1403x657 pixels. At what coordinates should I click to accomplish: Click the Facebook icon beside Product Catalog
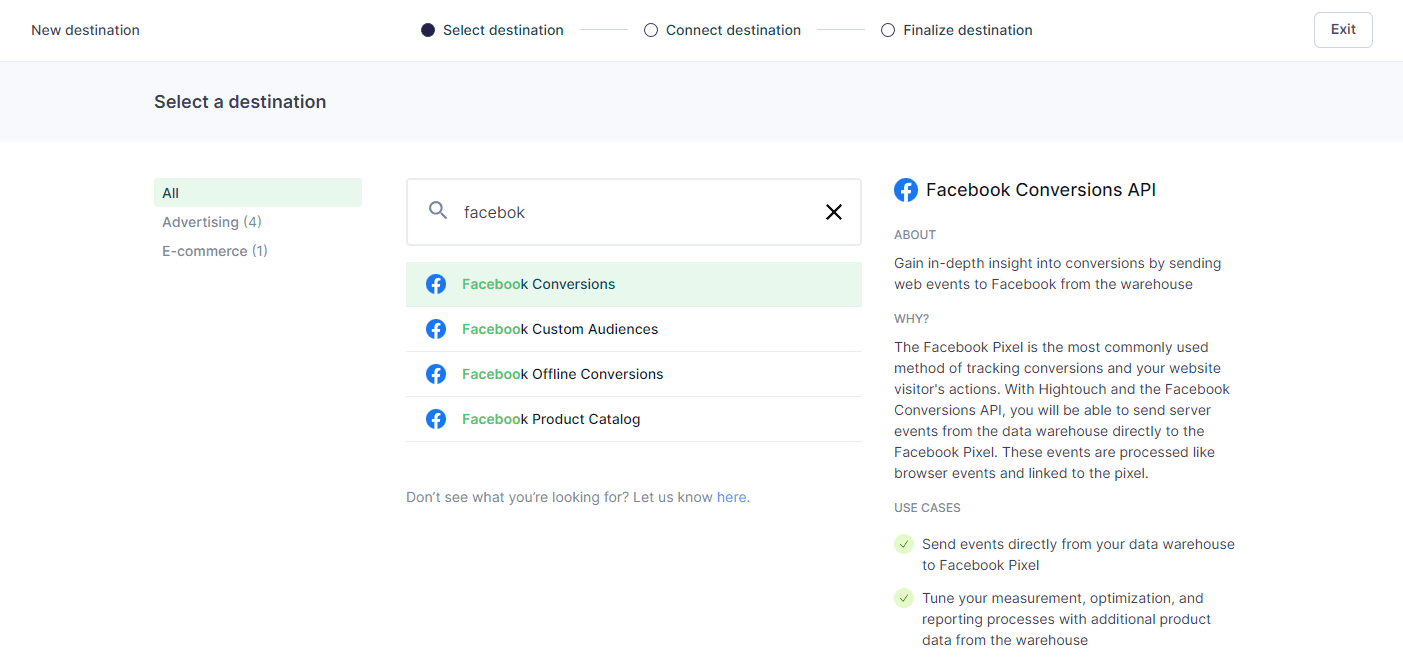436,419
